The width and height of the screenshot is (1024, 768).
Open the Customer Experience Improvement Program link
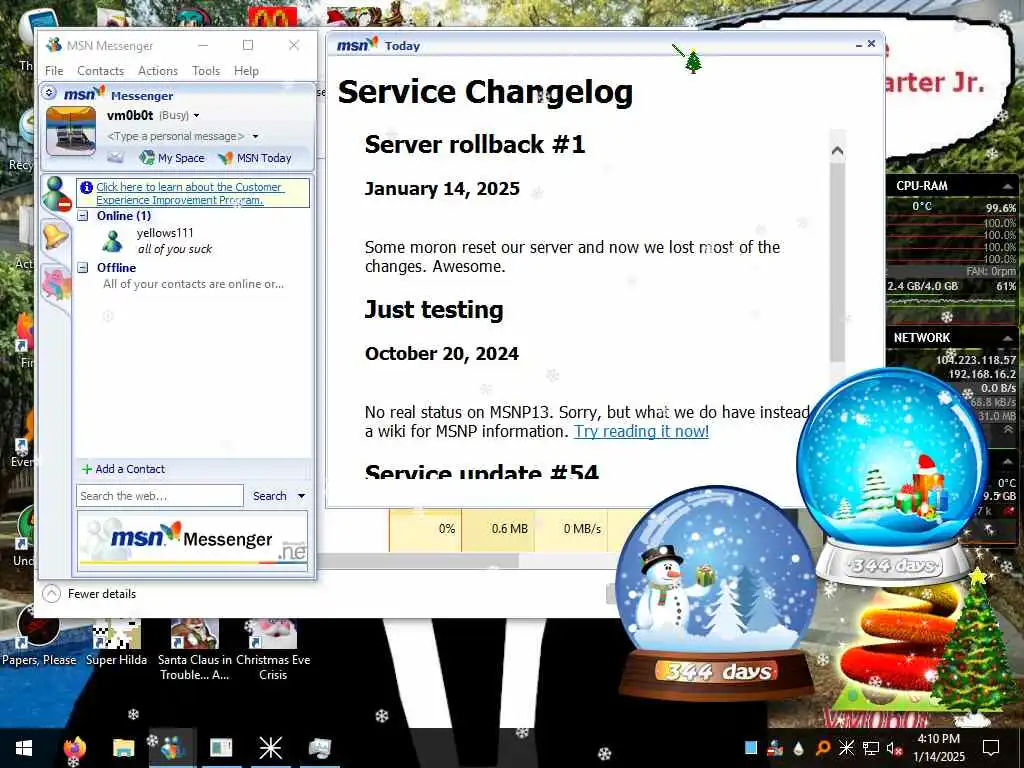click(189, 193)
